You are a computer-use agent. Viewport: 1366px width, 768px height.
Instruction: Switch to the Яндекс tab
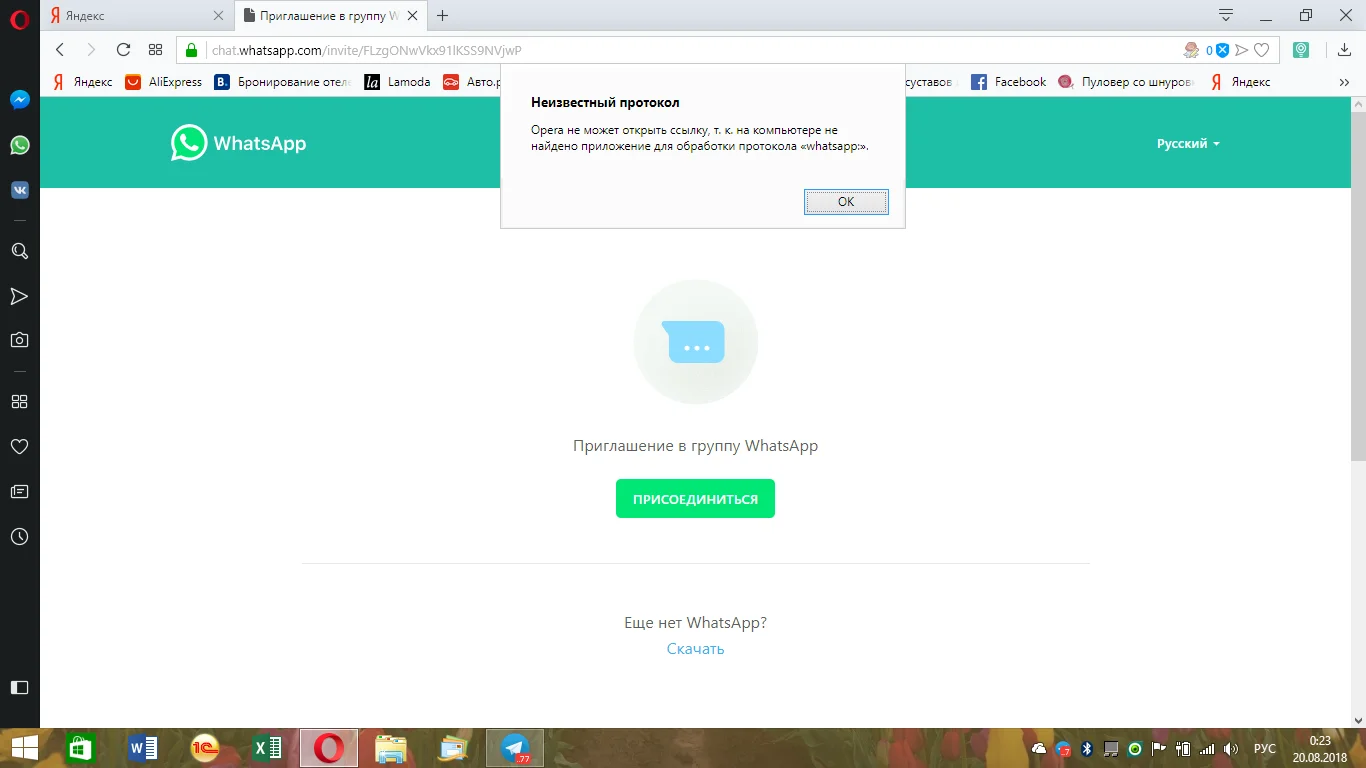[137, 16]
